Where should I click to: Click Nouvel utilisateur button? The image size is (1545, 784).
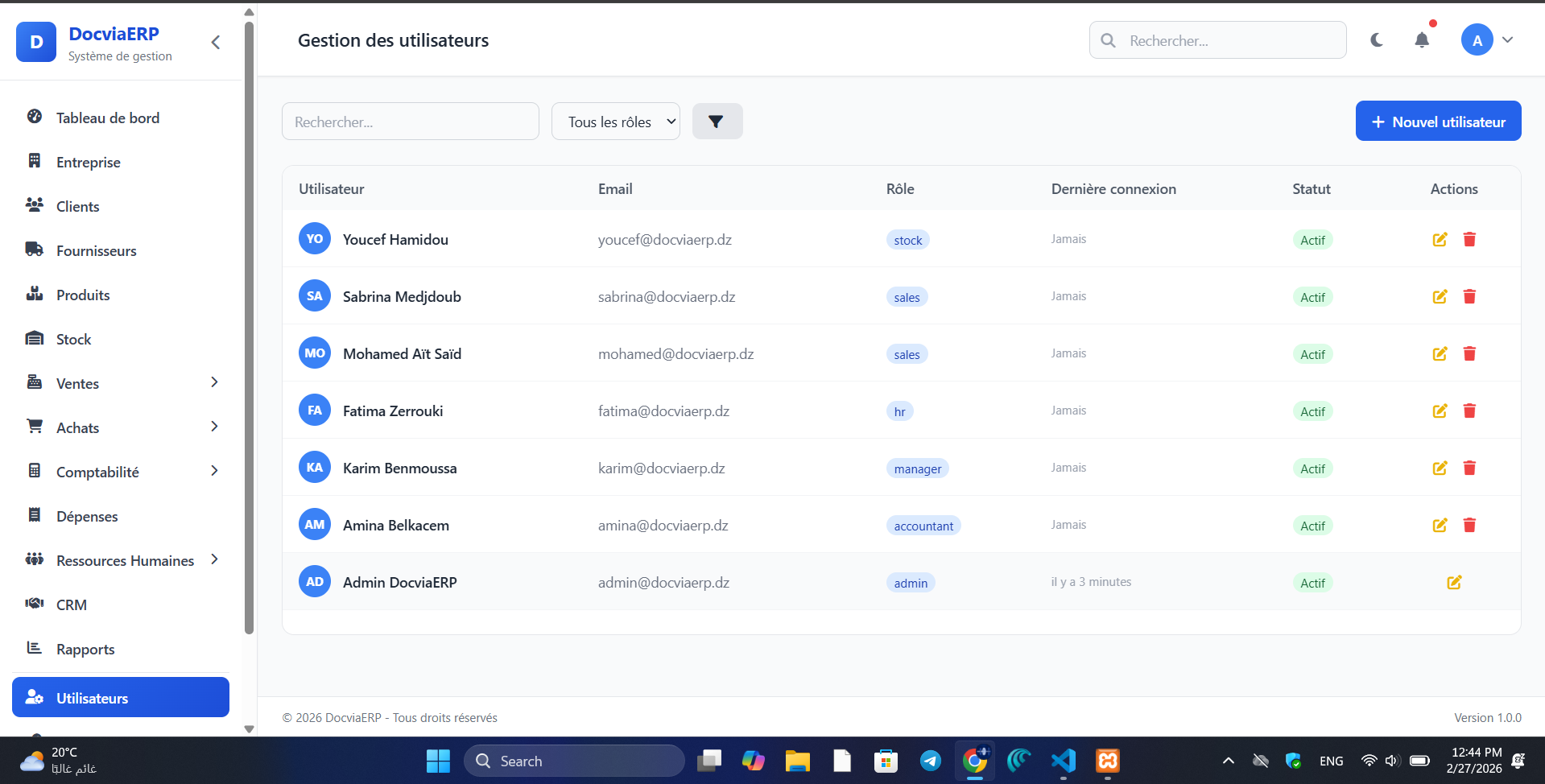pos(1438,122)
